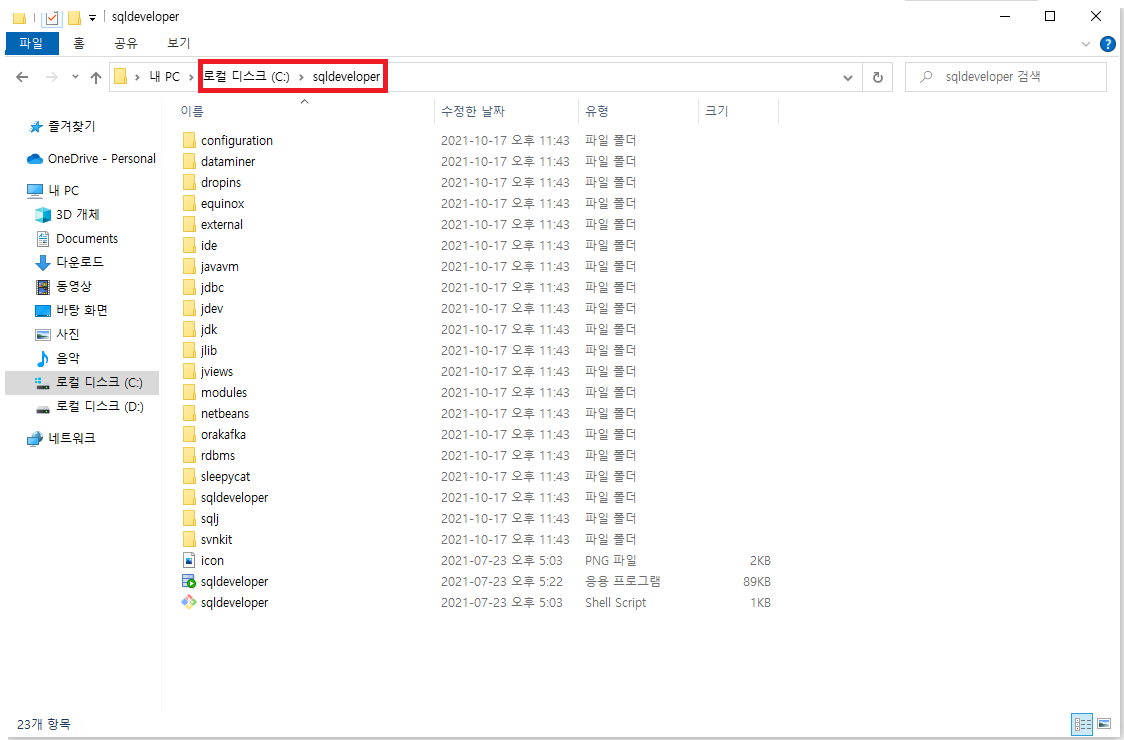Click the refresh button beside address bar
1124x740 pixels.
pyautogui.click(x=877, y=77)
